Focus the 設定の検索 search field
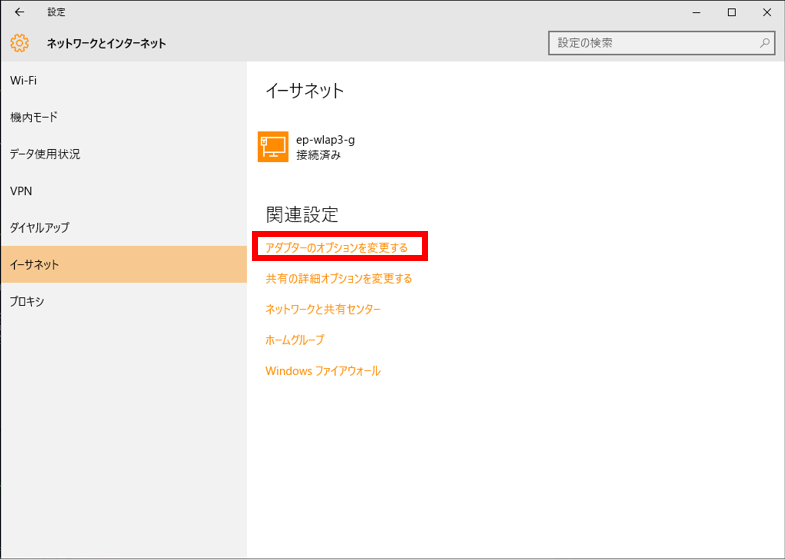Viewport: 785px width, 559px height. tap(661, 43)
